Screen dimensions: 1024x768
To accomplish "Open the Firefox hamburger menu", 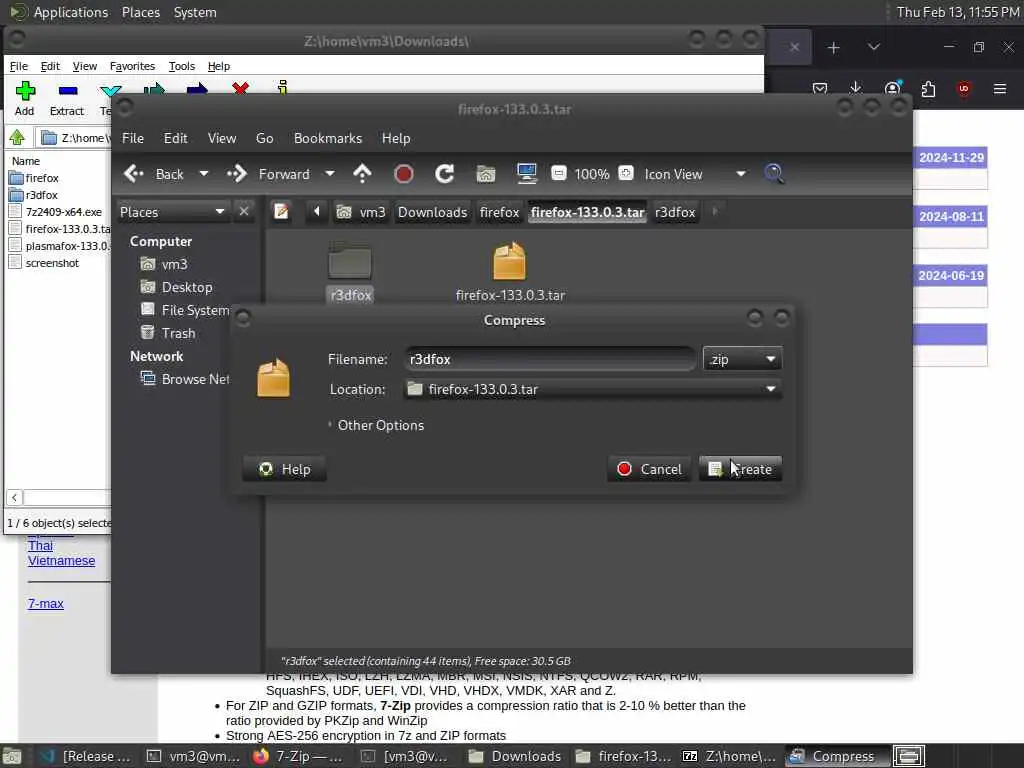I will (x=1000, y=88).
